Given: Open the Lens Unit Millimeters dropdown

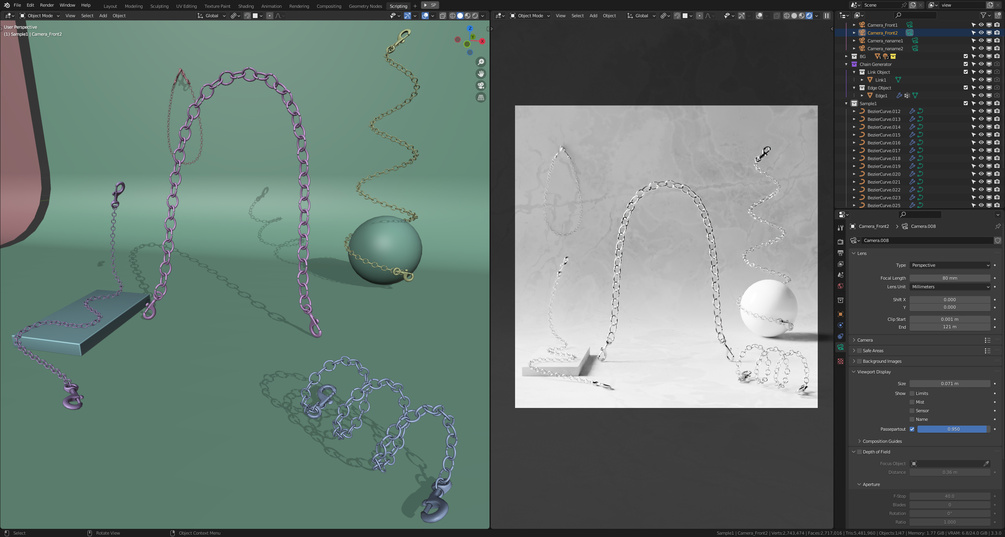Looking at the screenshot, I should (x=950, y=286).
